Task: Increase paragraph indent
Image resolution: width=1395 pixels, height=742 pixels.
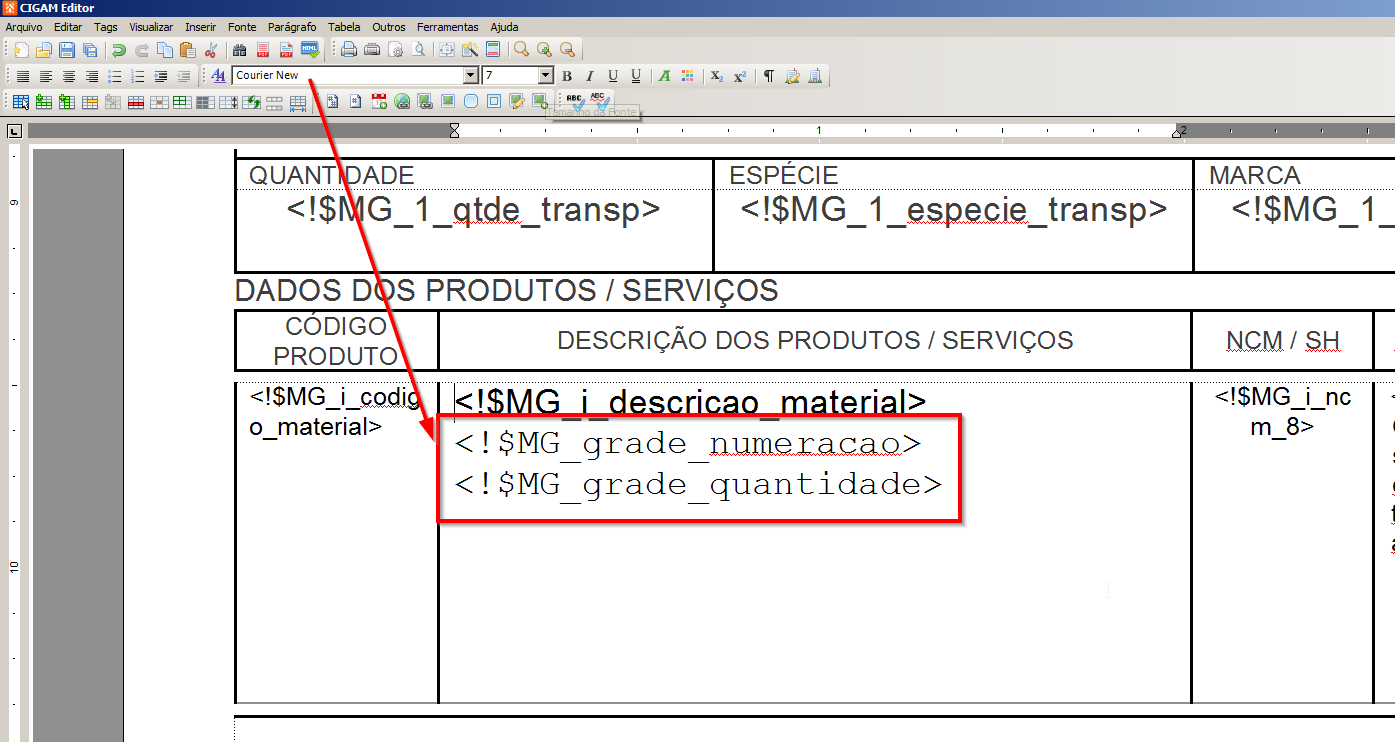Action: (x=160, y=76)
